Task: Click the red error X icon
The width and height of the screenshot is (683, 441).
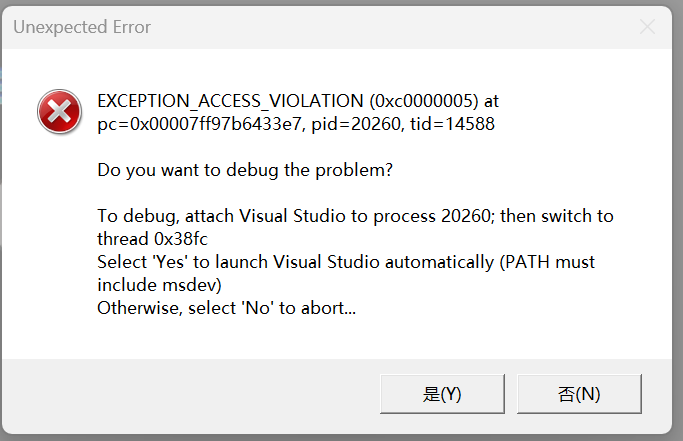Action: point(60,111)
